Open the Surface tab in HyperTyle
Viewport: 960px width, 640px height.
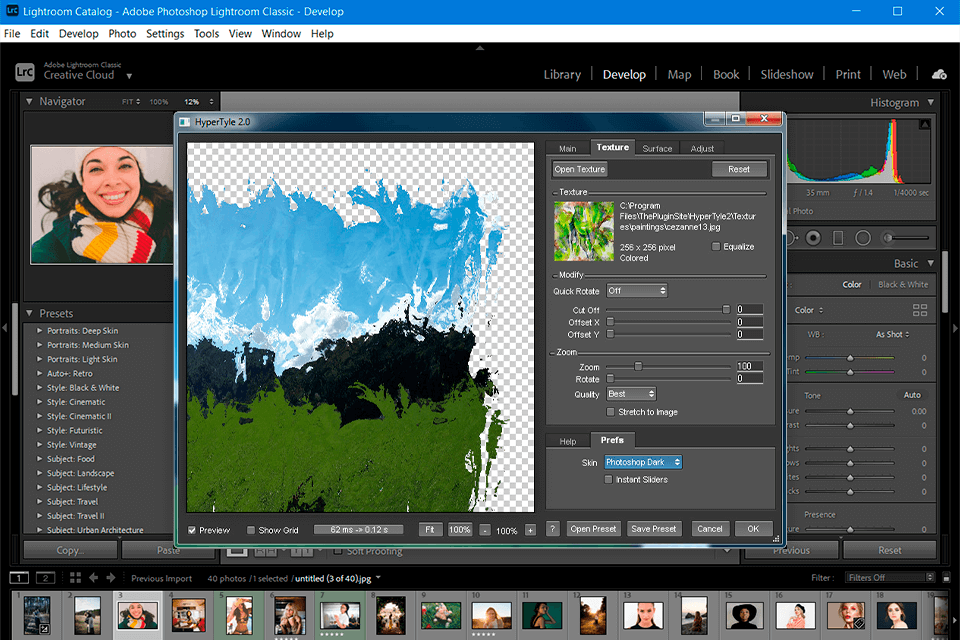(x=657, y=148)
